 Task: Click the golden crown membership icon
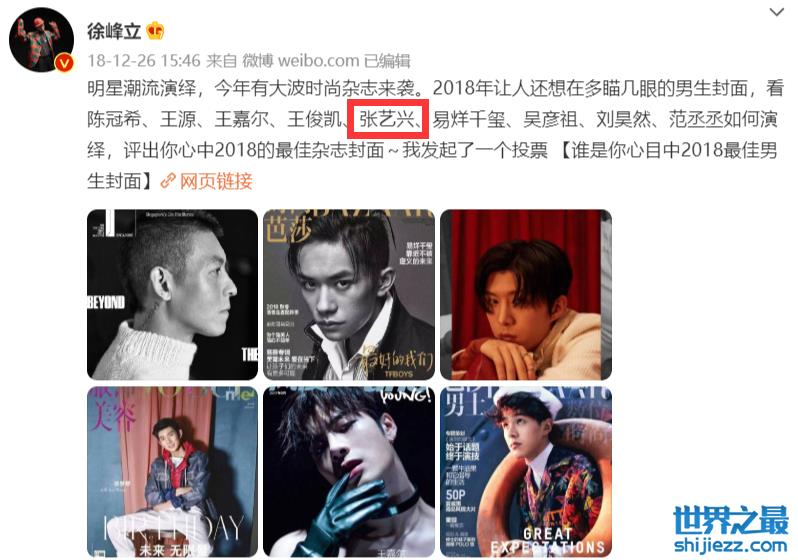coord(155,32)
